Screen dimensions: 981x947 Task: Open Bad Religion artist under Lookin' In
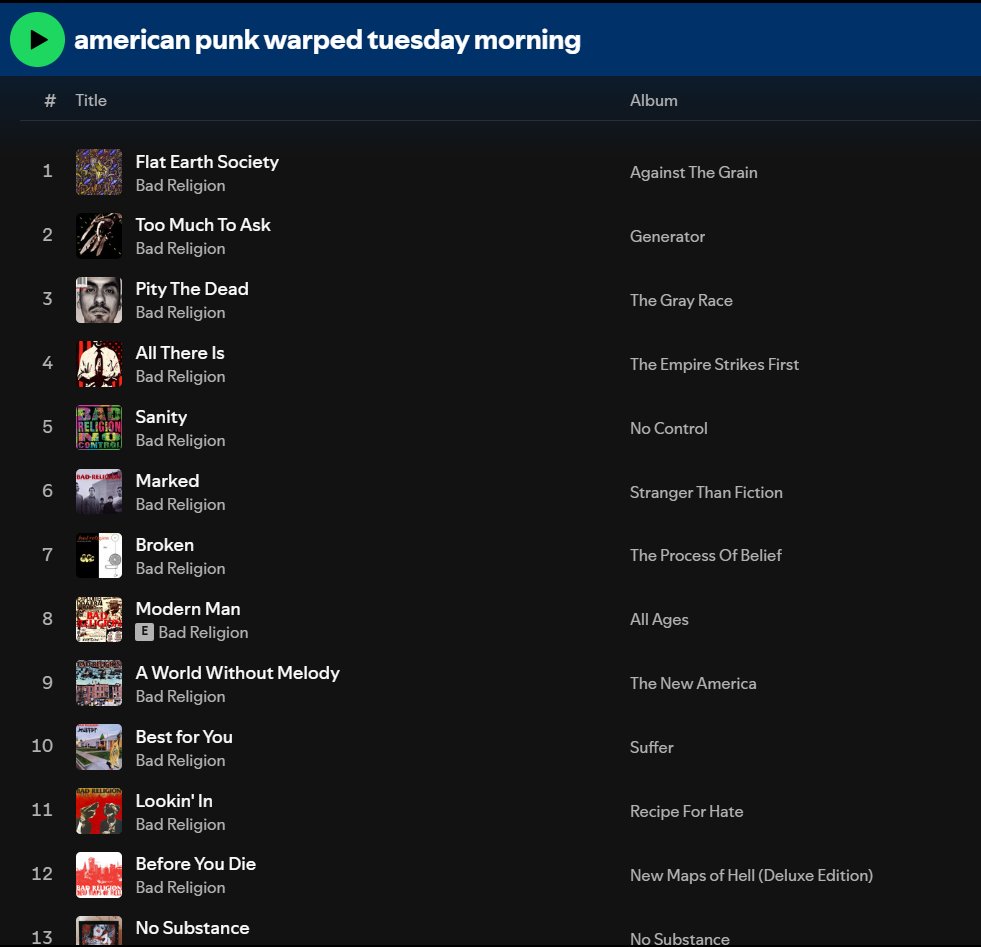[x=180, y=825]
